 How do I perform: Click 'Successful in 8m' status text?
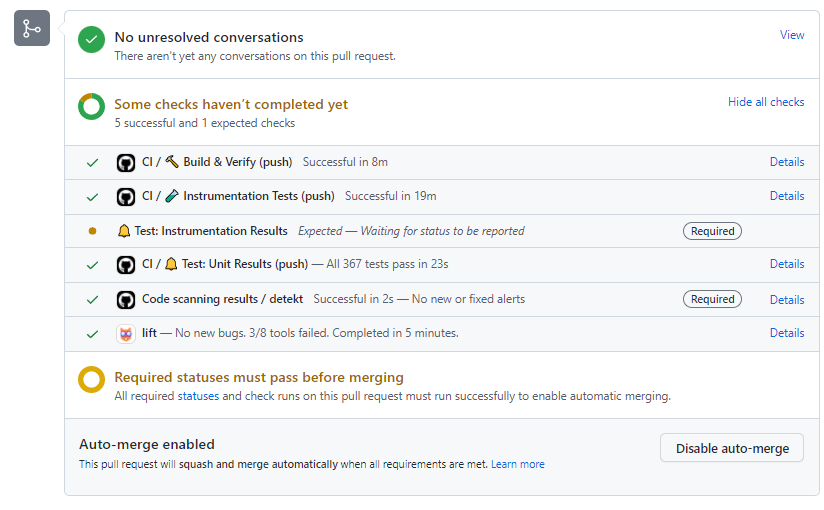(345, 162)
